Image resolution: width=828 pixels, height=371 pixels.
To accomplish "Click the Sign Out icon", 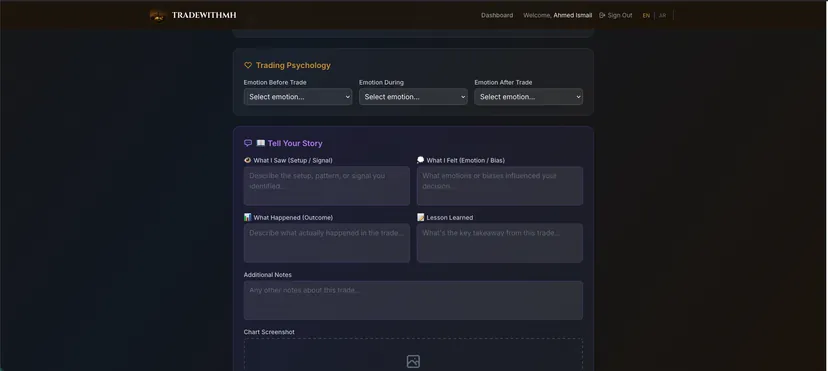I will (602, 15).
